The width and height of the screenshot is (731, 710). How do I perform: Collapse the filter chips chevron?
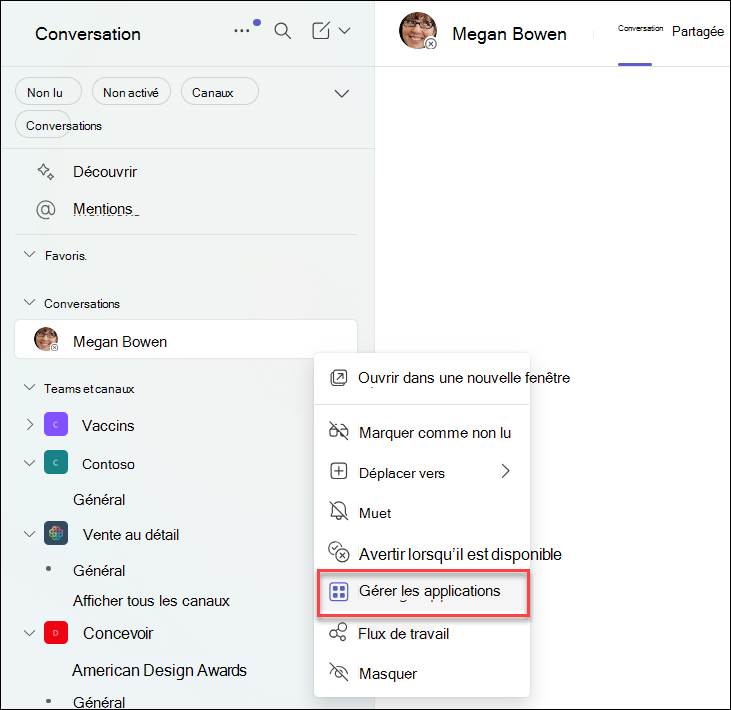coord(342,94)
